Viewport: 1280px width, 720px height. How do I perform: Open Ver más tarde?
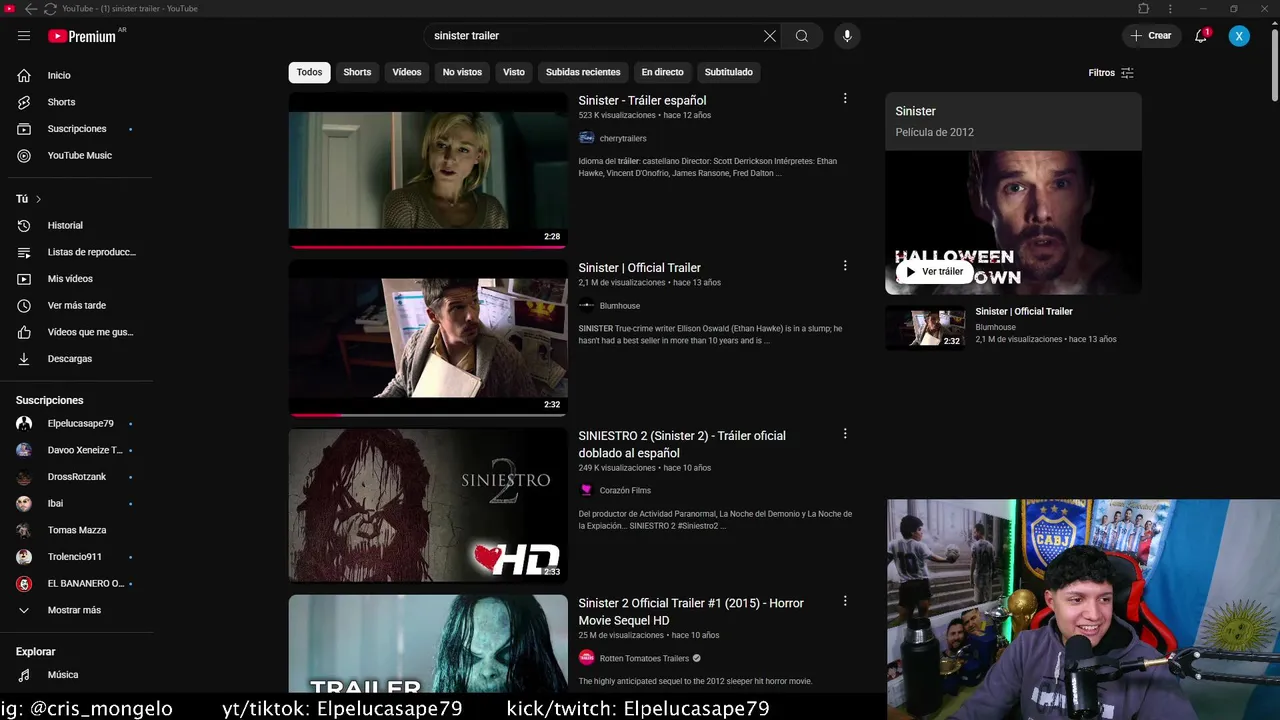(76, 306)
